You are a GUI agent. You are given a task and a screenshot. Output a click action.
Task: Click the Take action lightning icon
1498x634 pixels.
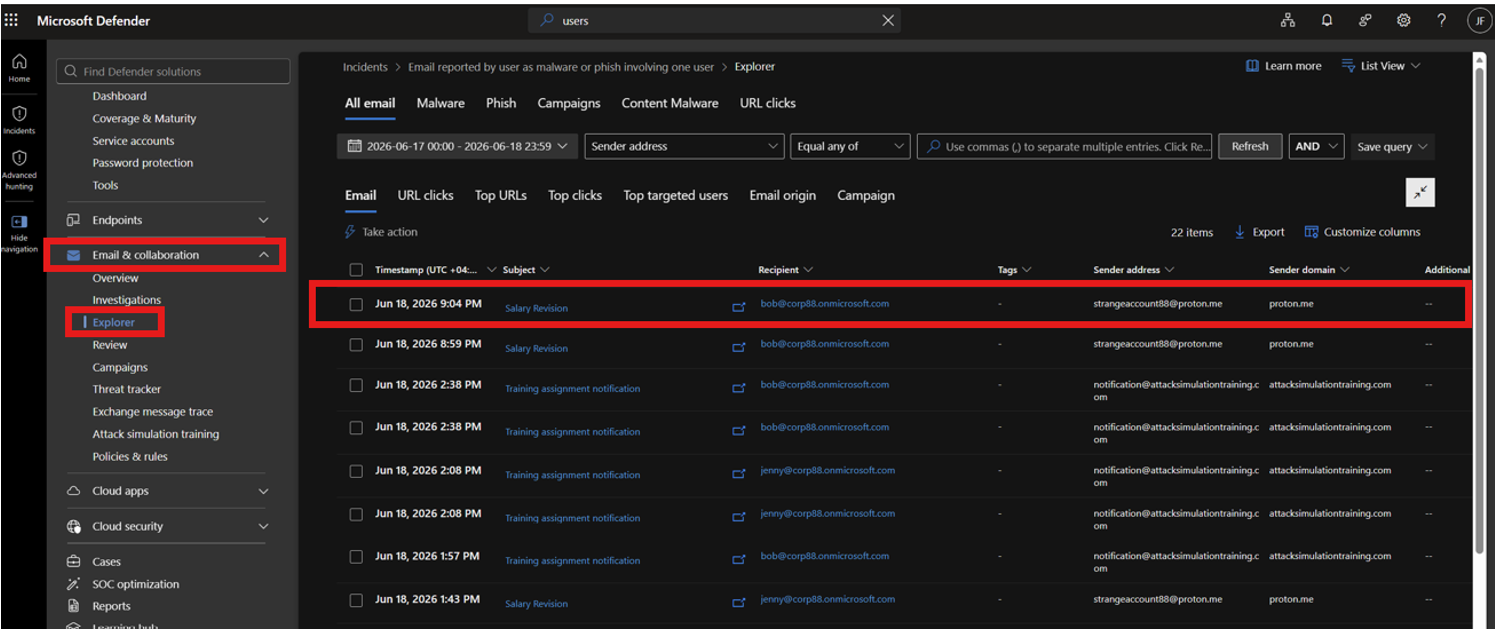point(350,232)
